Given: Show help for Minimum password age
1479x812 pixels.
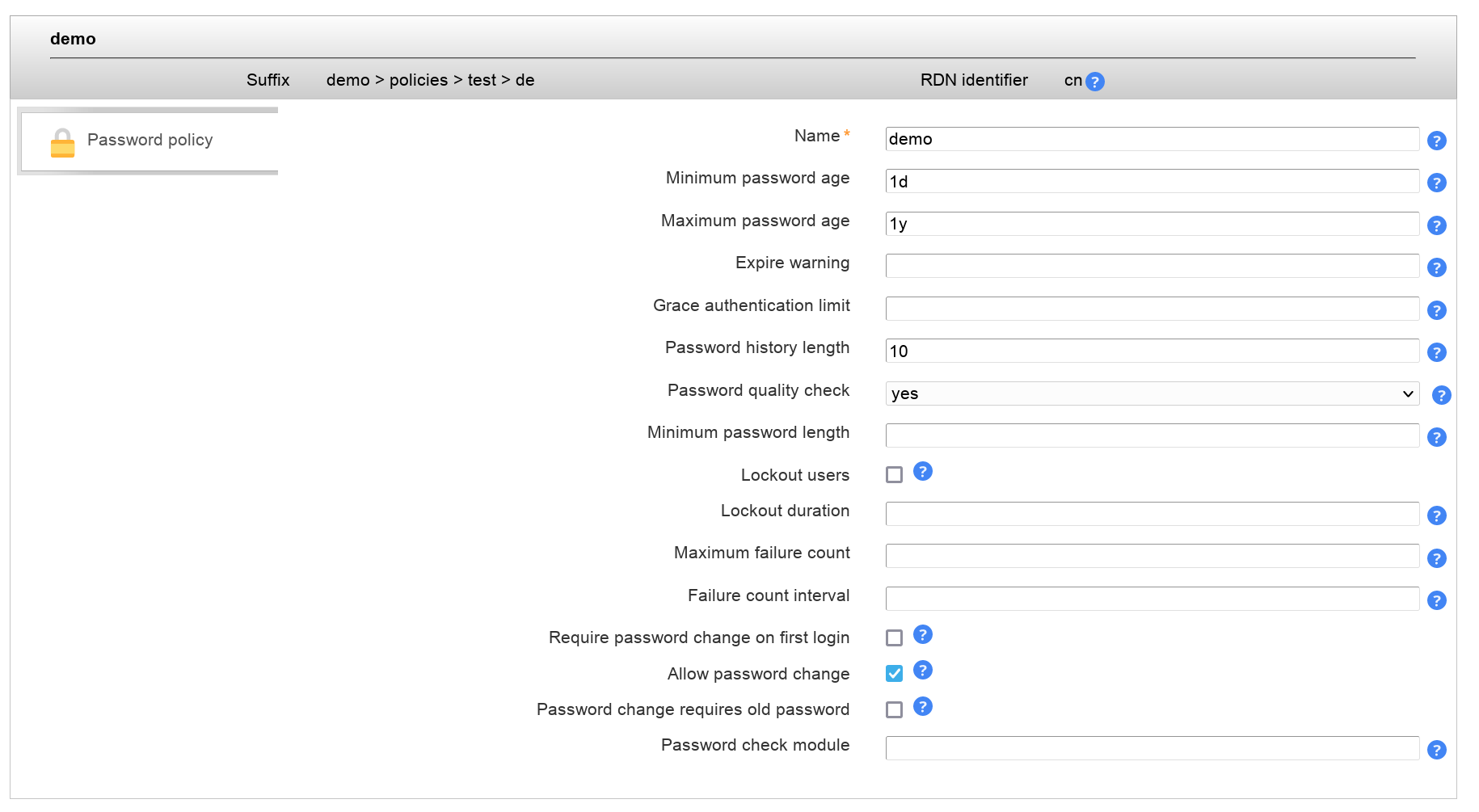Looking at the screenshot, I should 1436,183.
